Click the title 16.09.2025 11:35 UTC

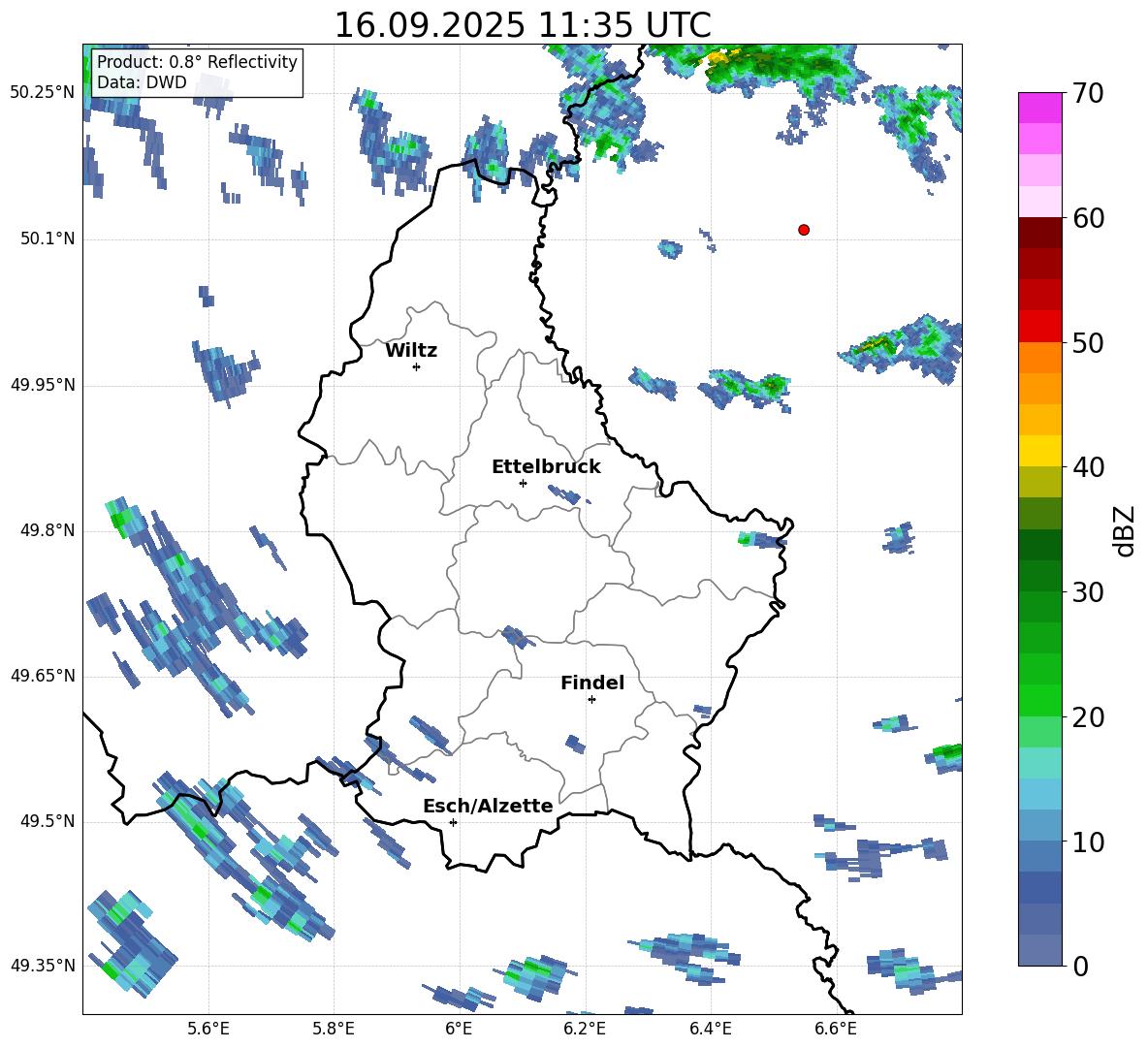click(523, 25)
